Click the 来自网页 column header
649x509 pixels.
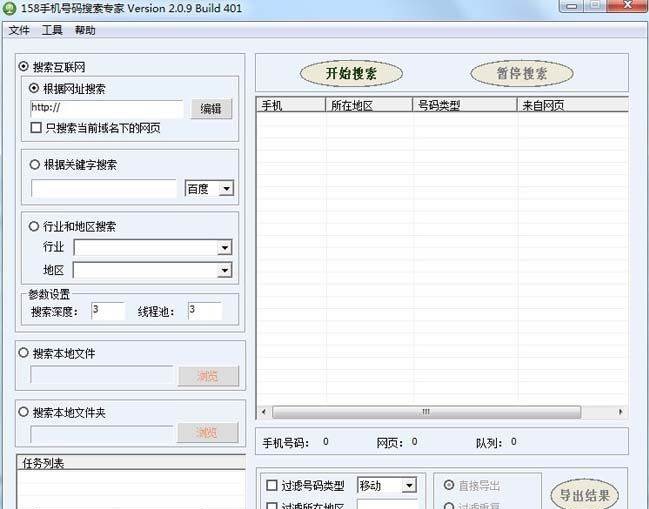tap(573, 105)
